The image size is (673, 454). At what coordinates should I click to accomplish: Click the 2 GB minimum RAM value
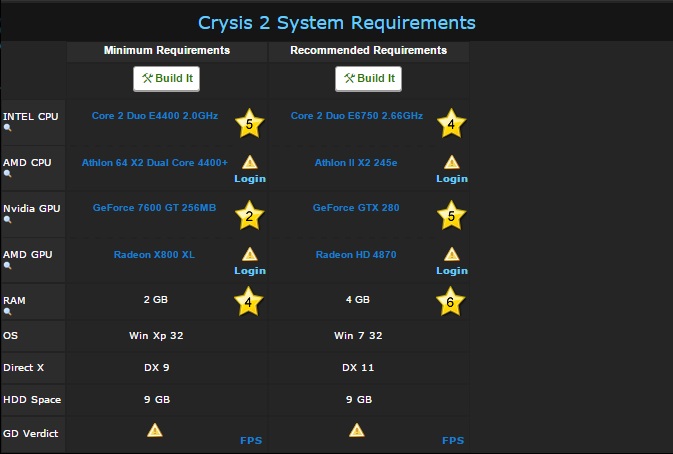(155, 300)
